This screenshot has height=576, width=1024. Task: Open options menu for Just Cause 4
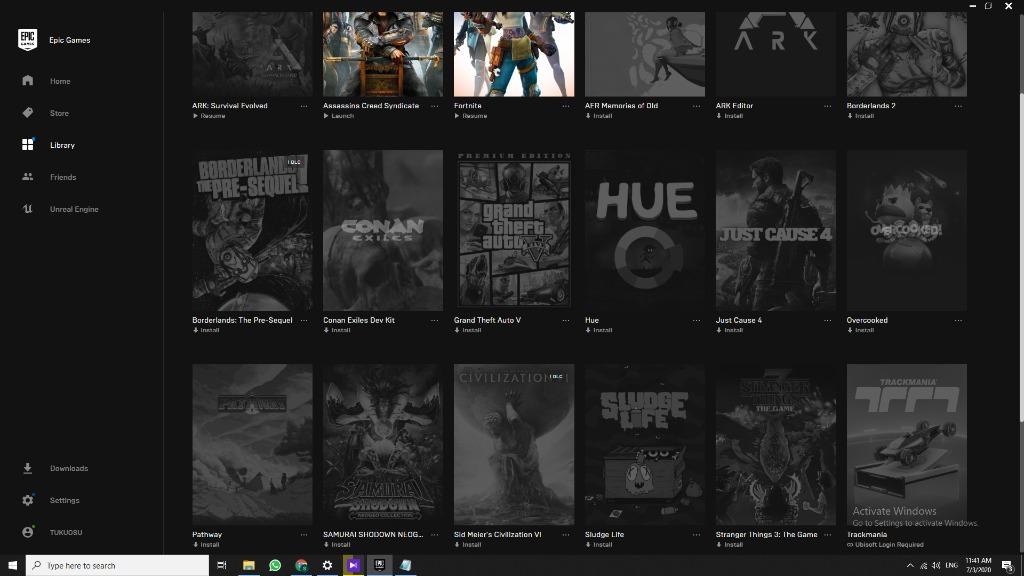coord(827,321)
